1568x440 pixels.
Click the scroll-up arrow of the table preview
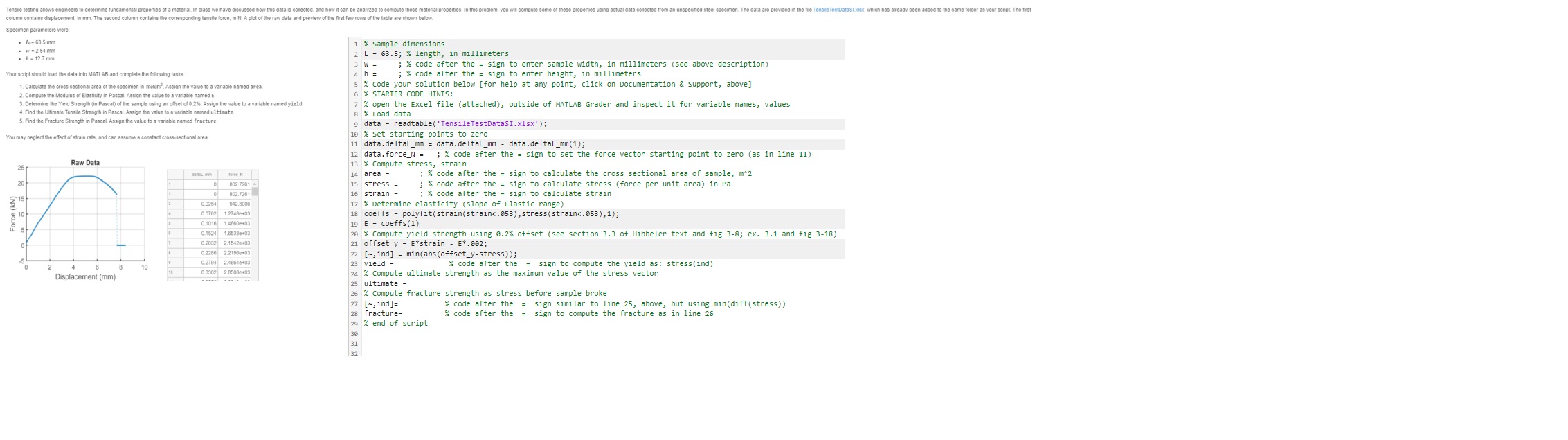(x=254, y=184)
